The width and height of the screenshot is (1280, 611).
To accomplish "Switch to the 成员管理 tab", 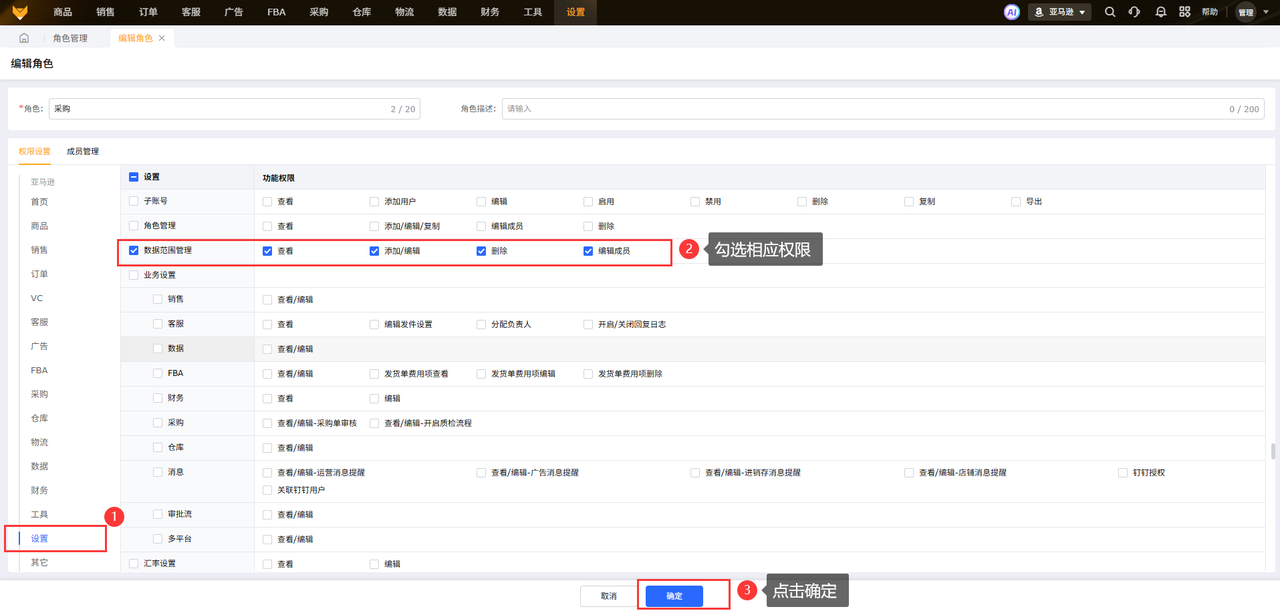I will [83, 151].
